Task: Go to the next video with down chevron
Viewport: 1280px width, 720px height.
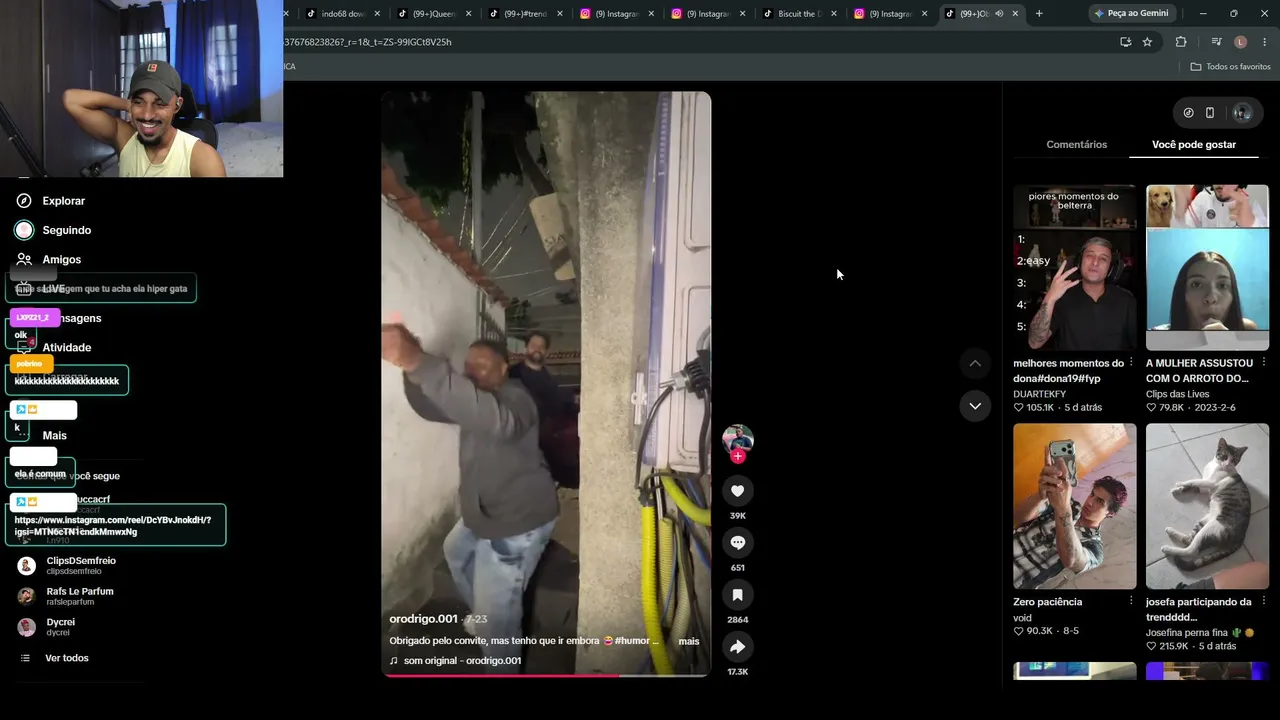Action: pyautogui.click(x=975, y=405)
